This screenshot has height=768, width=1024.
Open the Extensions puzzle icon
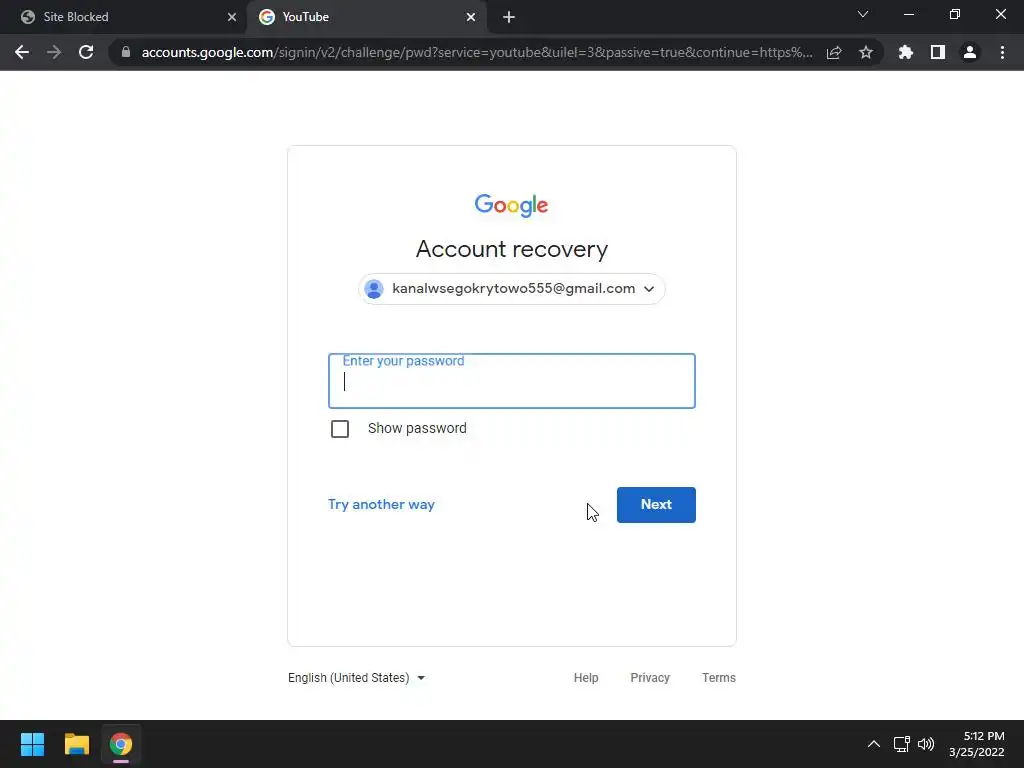[x=905, y=52]
